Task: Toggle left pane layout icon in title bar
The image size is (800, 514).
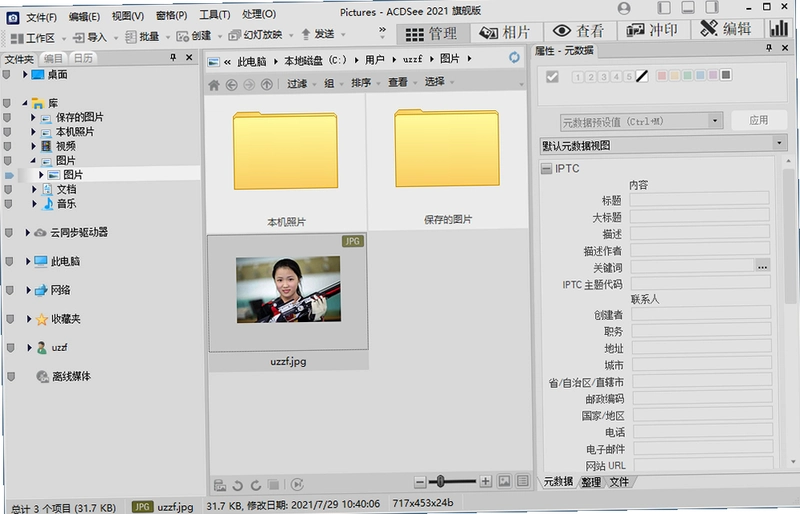Action: [664, 7]
